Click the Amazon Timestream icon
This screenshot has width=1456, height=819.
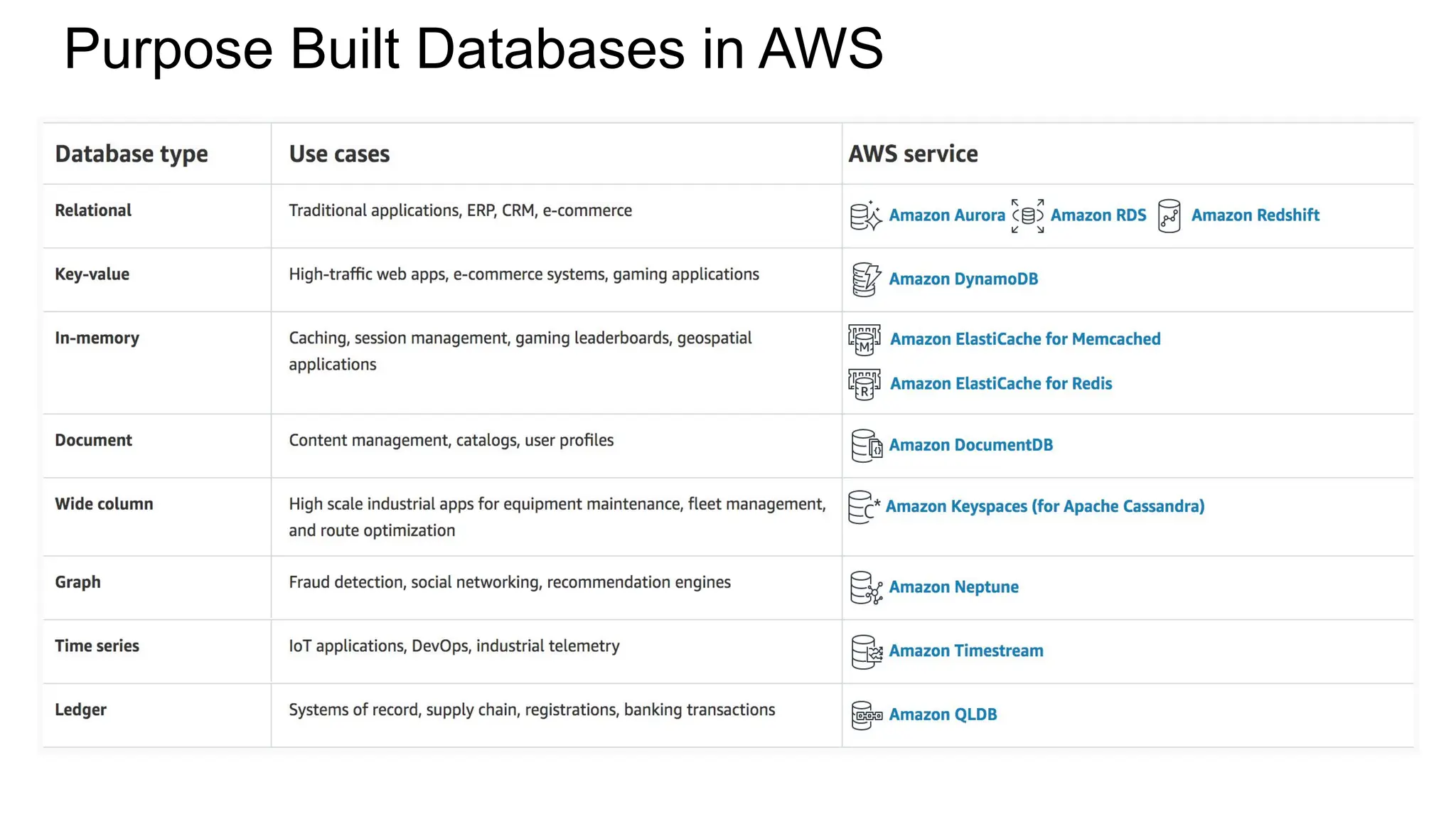[x=866, y=652]
